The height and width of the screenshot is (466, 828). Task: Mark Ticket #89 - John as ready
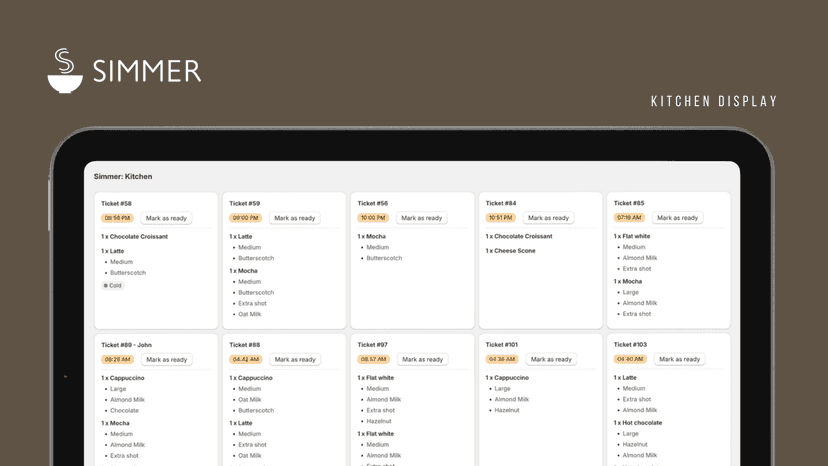(166, 359)
